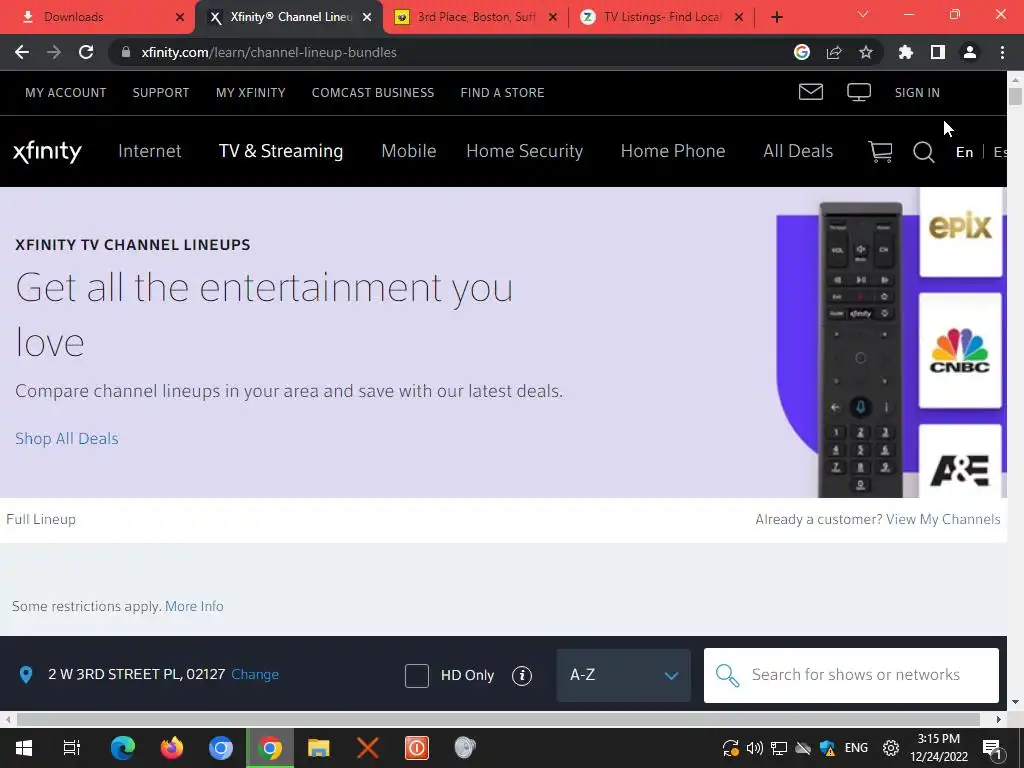
Task: Open the Home Phone menu
Action: tap(673, 151)
